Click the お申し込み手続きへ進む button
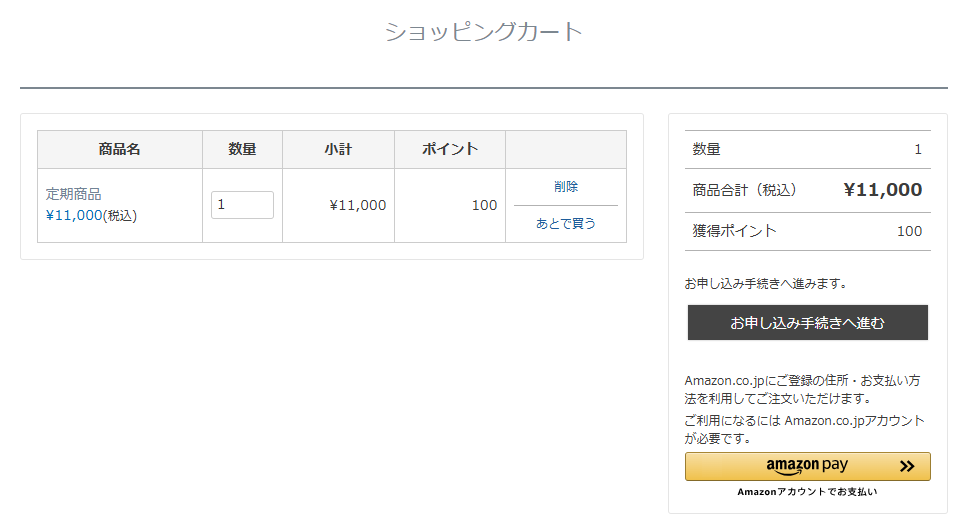Viewport: 955px width, 525px height. [x=808, y=323]
